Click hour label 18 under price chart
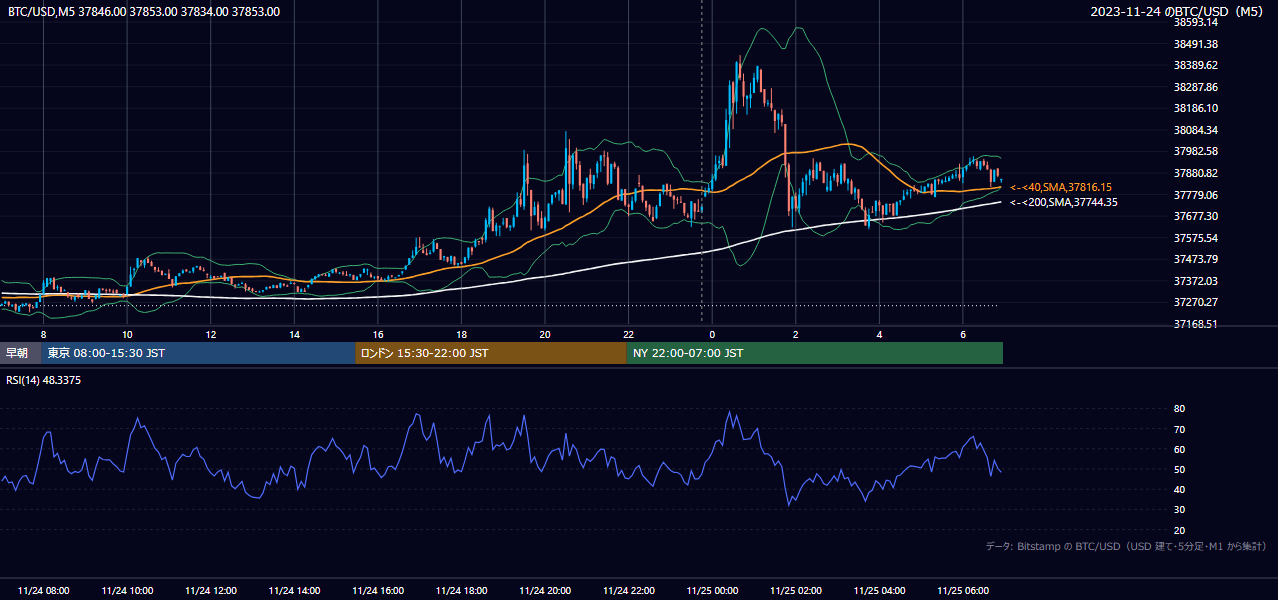The image size is (1278, 600). [x=461, y=334]
